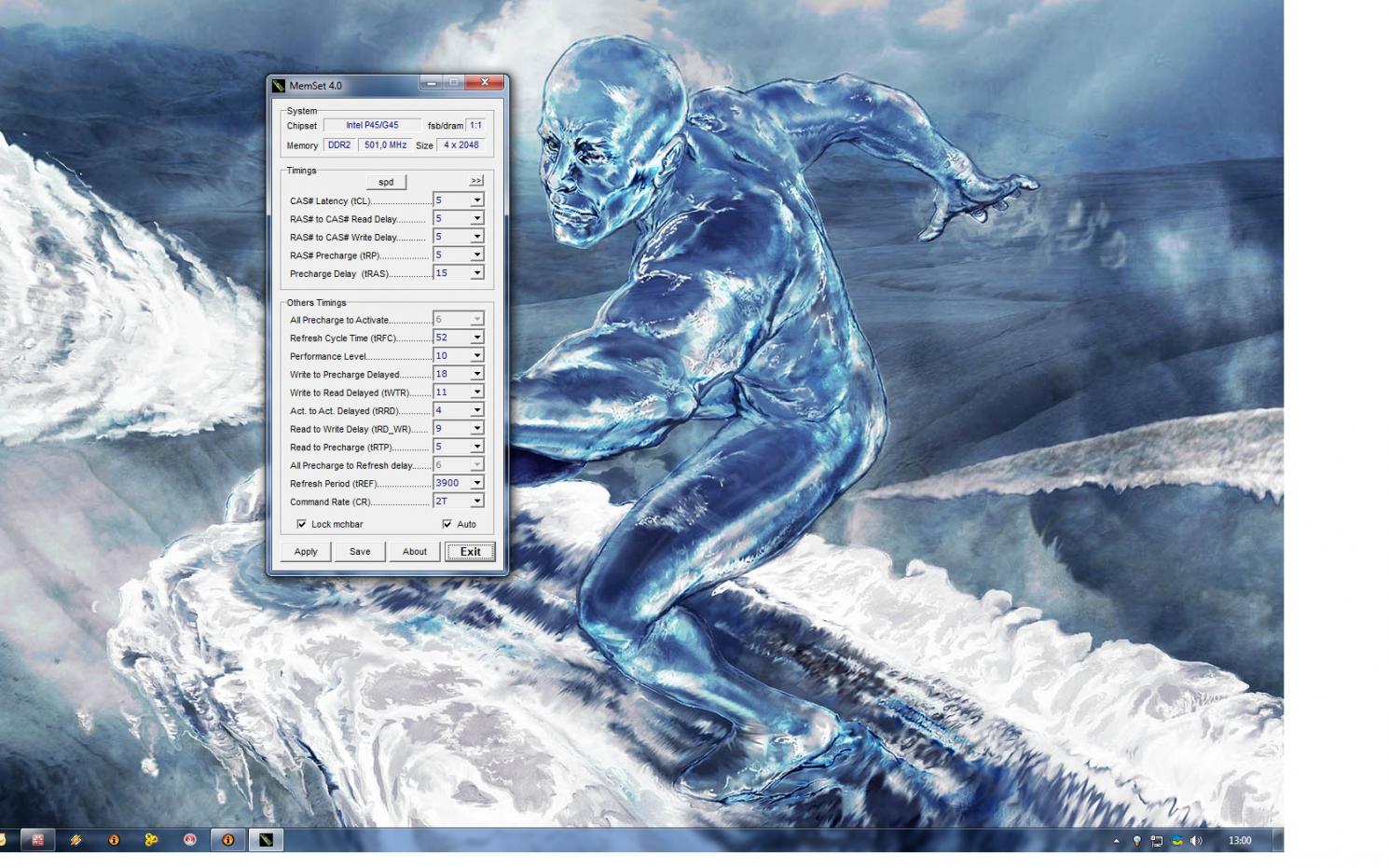Expand Read to Precharge (tRTP) dropdown
1389x868 pixels.
click(x=477, y=447)
